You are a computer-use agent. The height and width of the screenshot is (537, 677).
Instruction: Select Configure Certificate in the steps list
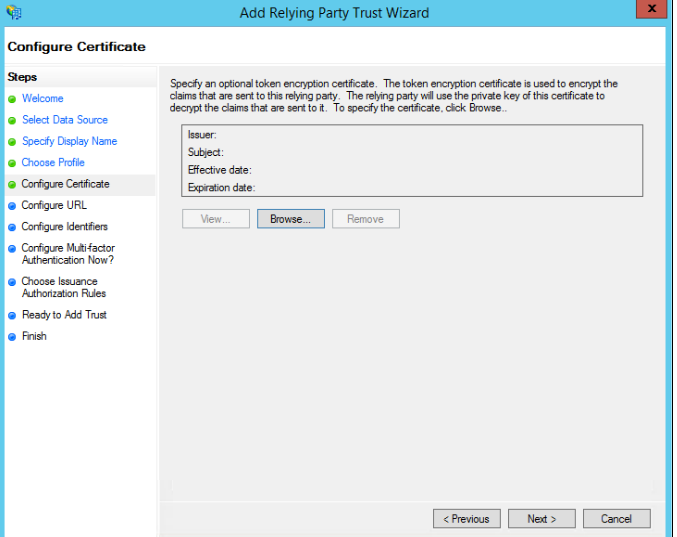point(65,184)
